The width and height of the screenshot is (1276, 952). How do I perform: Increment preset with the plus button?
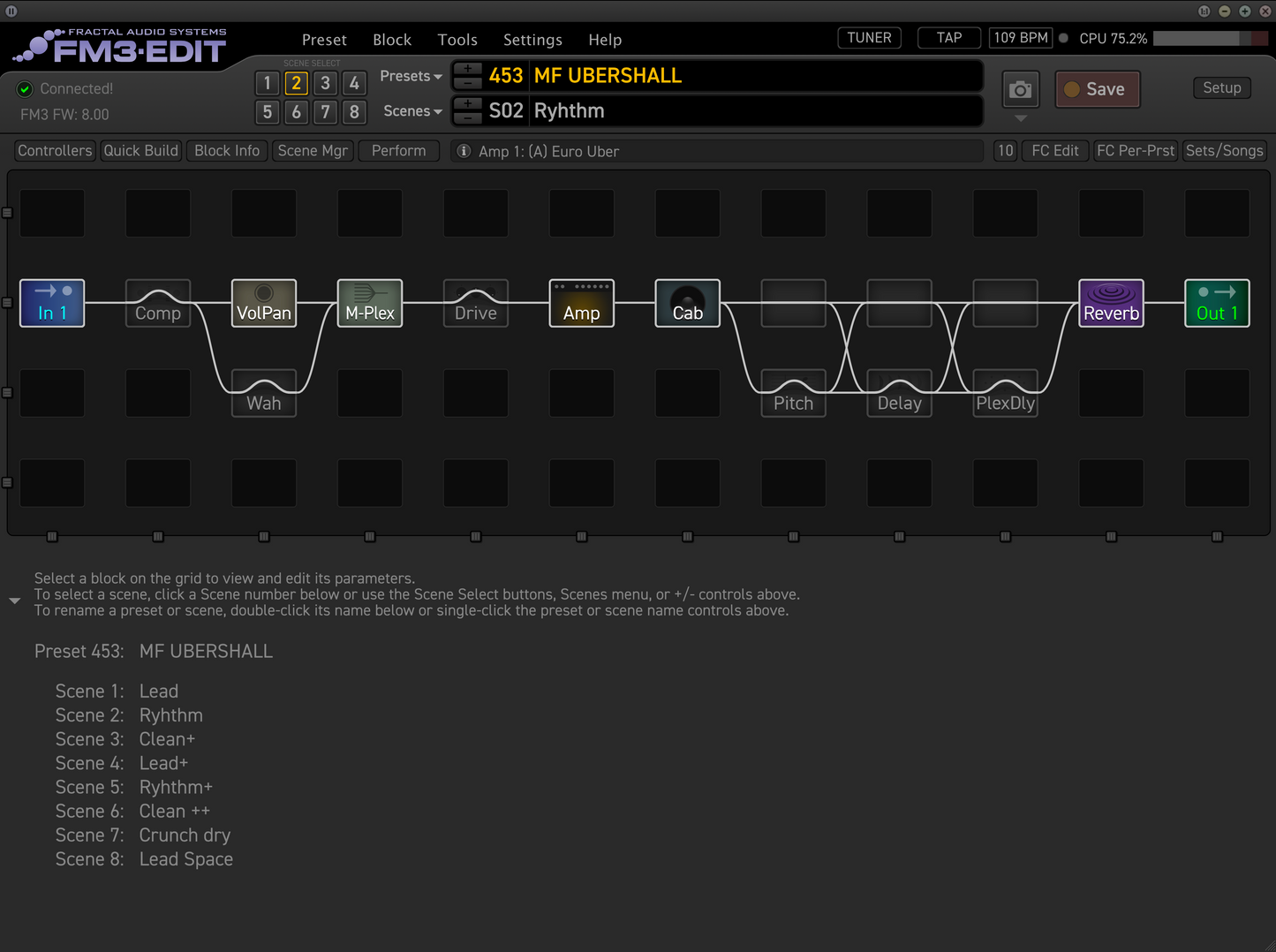pos(468,69)
